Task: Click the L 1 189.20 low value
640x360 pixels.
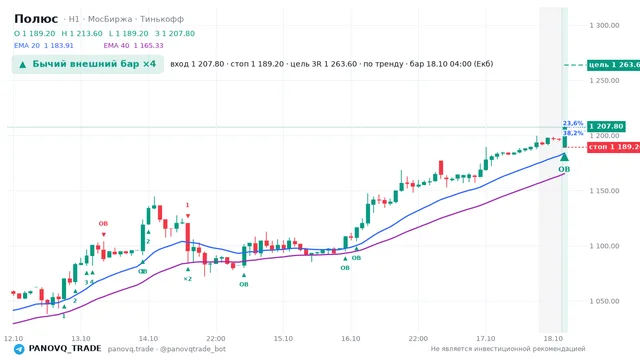Action: tap(129, 33)
